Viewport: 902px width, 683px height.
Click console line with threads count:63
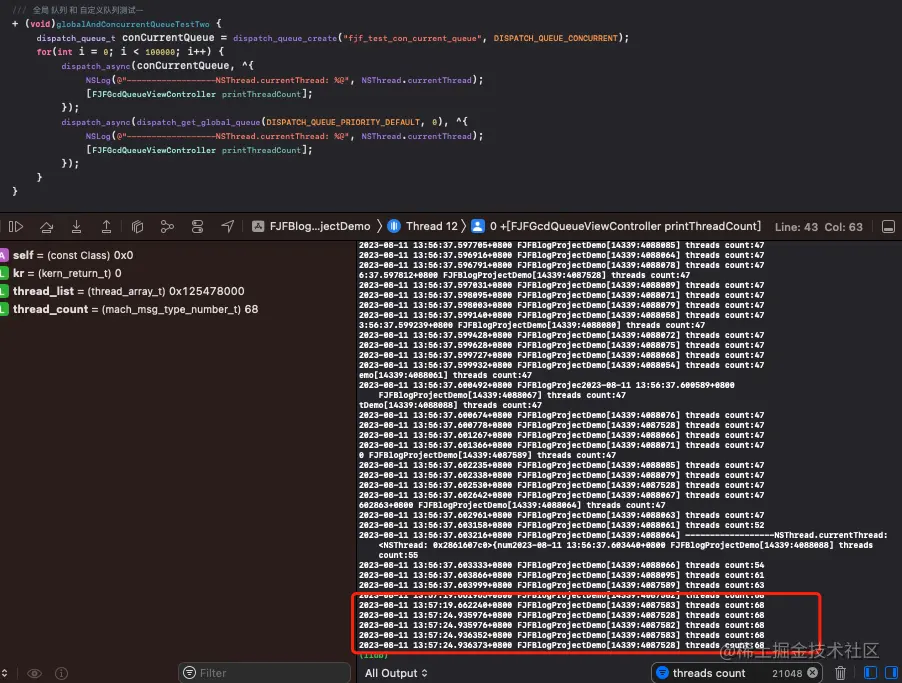(561, 585)
